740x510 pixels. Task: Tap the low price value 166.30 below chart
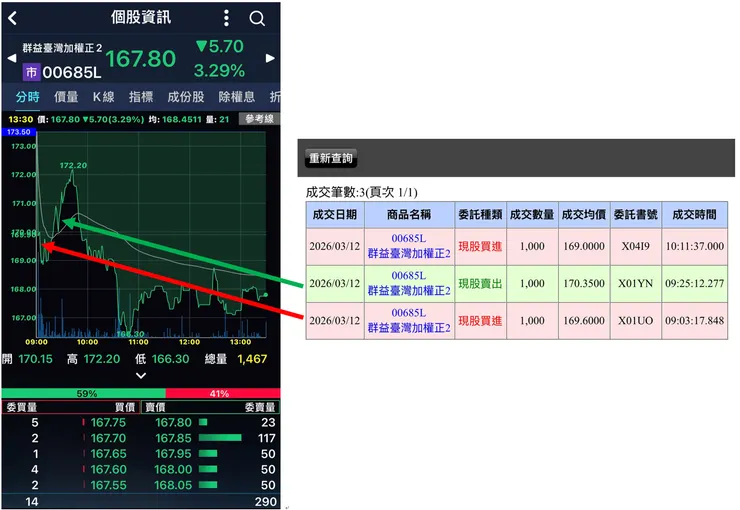point(170,359)
